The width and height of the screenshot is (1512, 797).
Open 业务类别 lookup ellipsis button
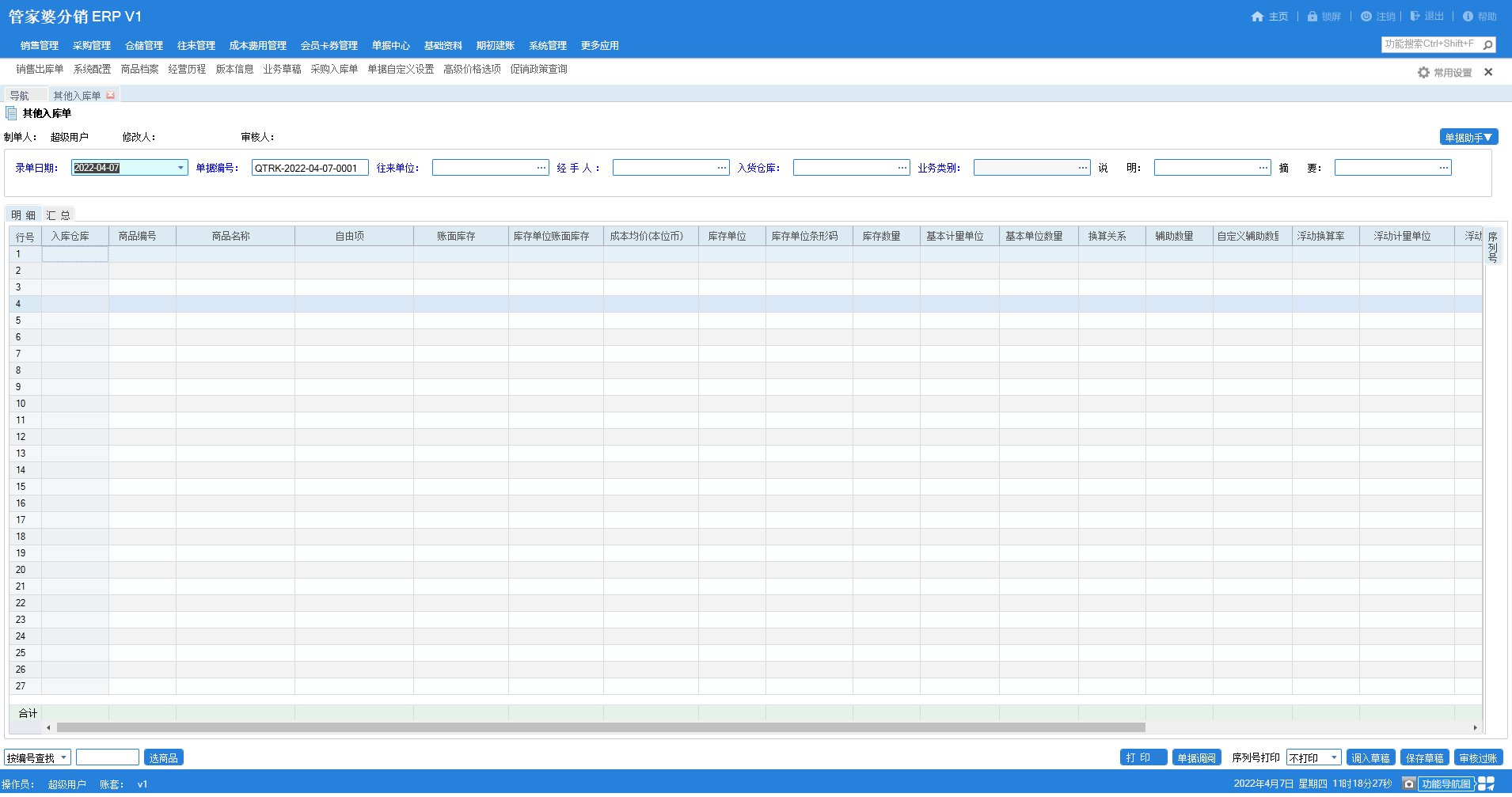pos(1083,168)
